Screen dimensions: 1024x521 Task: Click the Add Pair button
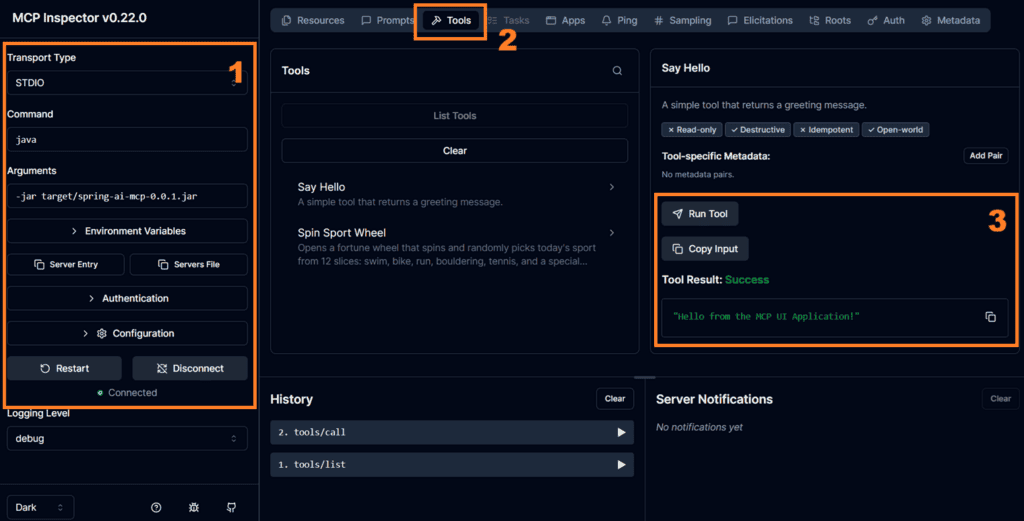coord(985,155)
